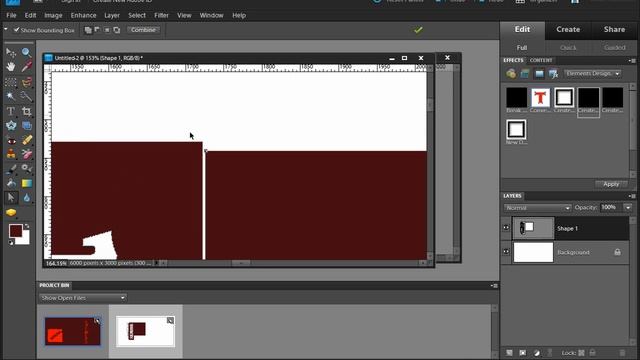This screenshot has height=360, width=640.
Task: Select the Eyedropper tool
Action: (27, 67)
